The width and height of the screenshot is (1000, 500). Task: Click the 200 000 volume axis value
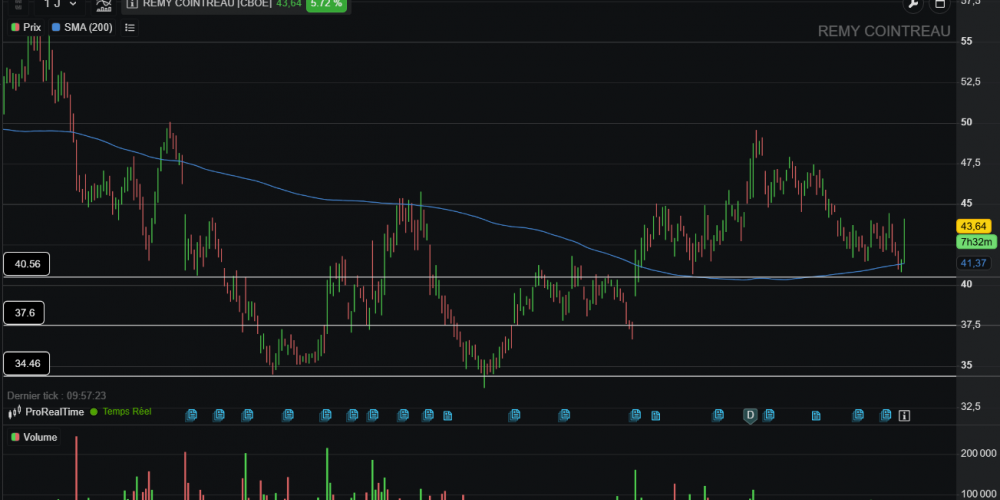(x=978, y=453)
